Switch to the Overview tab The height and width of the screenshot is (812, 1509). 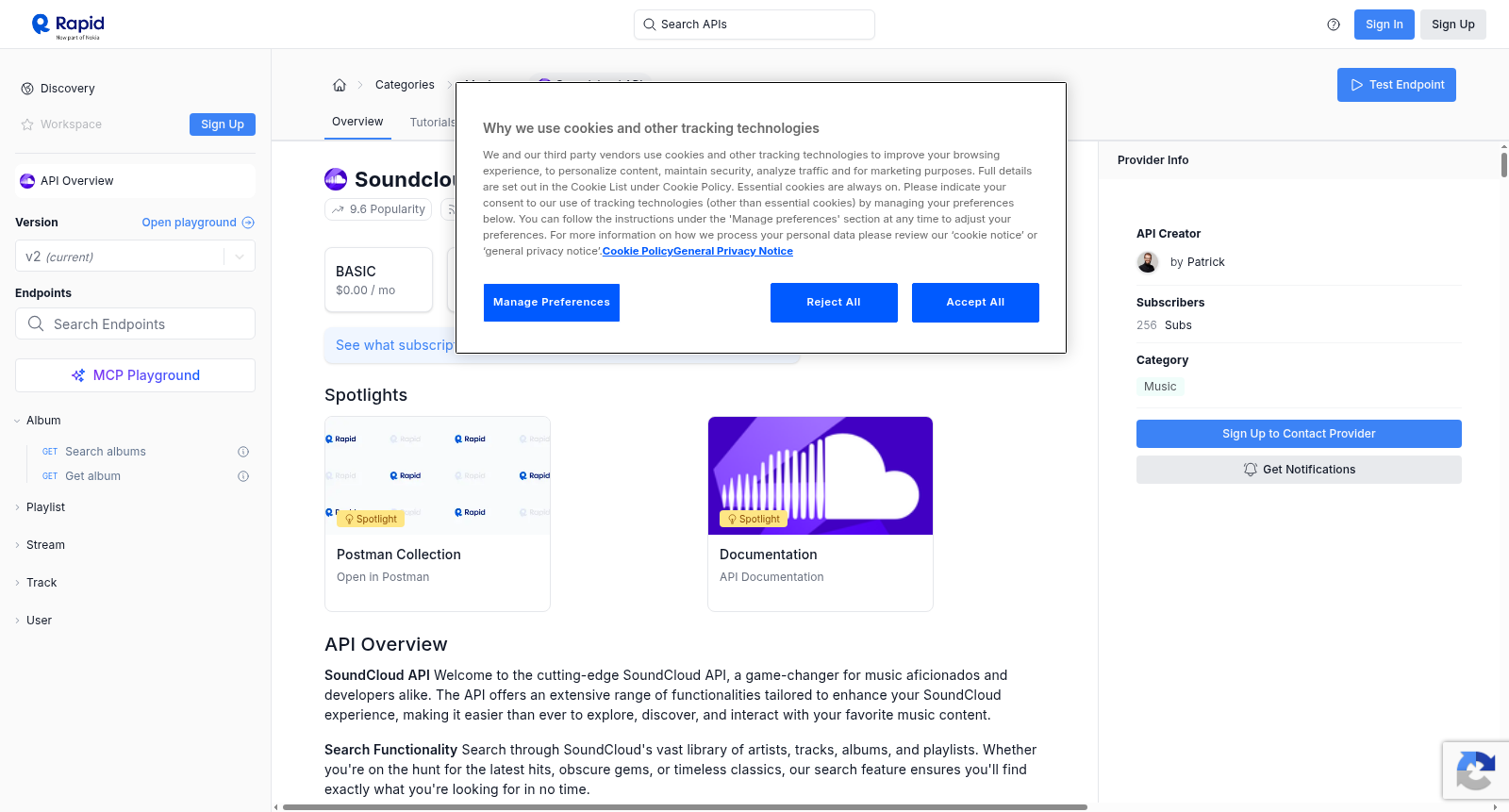coord(357,122)
